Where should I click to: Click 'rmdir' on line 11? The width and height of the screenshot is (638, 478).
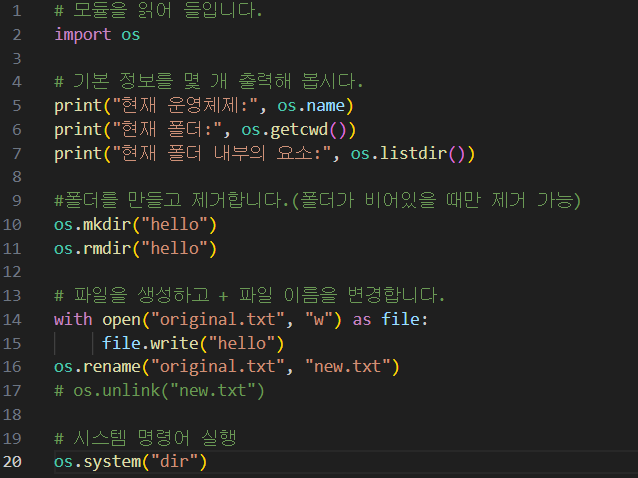[x=107, y=248]
